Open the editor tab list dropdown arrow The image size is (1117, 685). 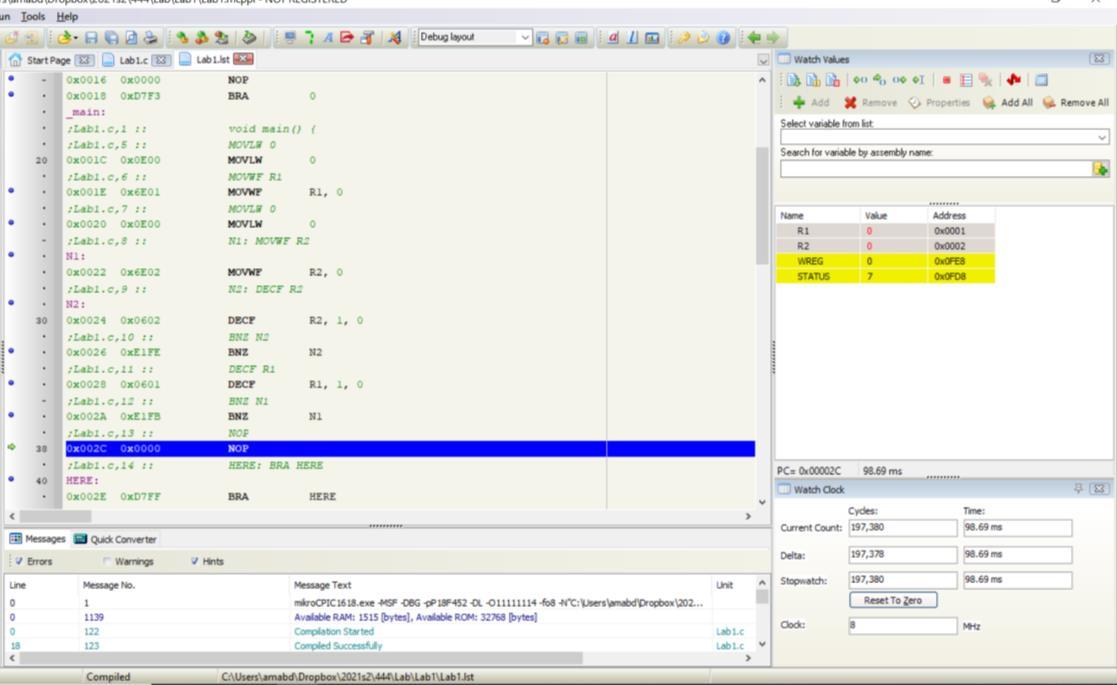pyautogui.click(x=763, y=60)
